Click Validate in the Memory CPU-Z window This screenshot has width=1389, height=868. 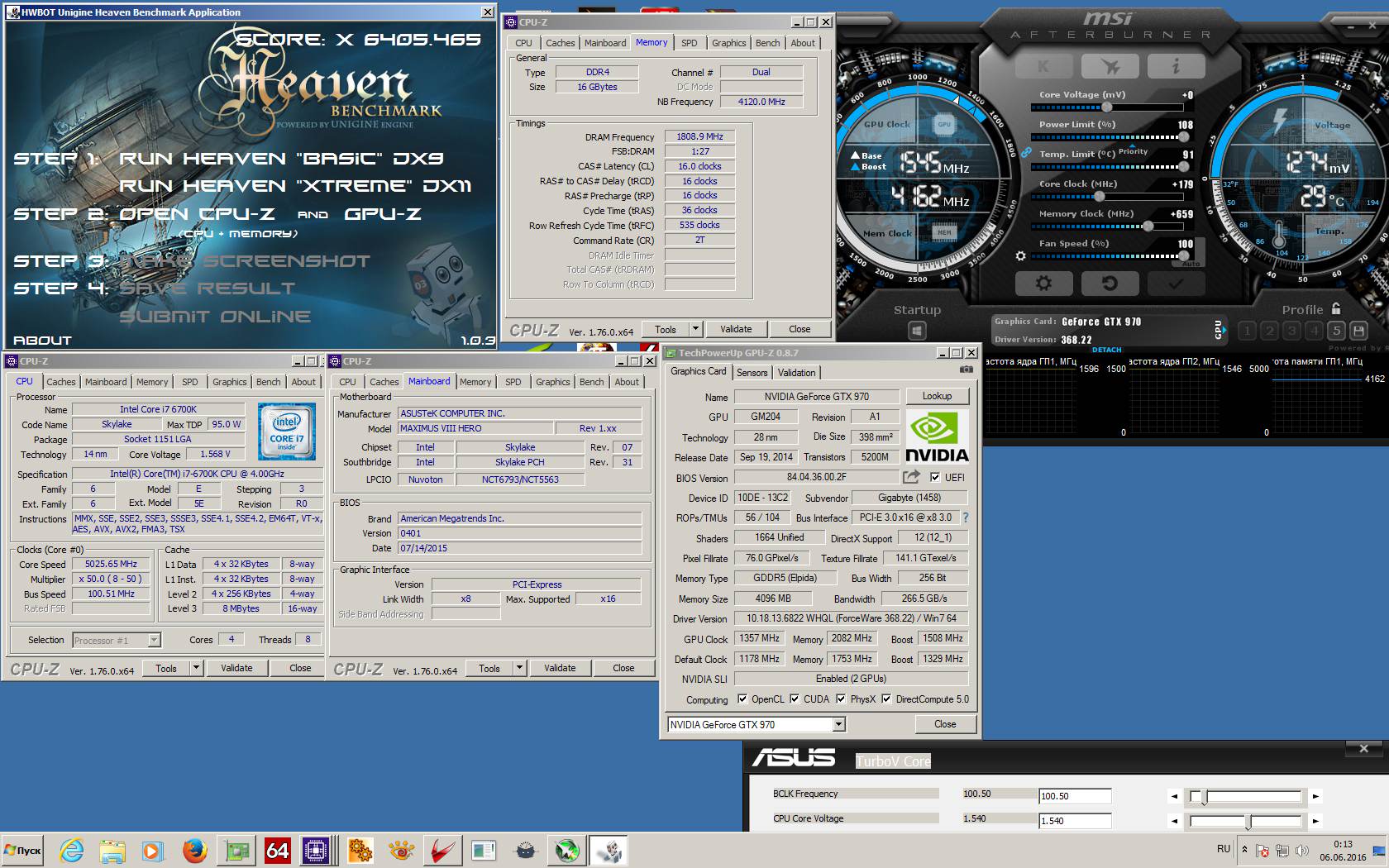pyautogui.click(x=736, y=329)
